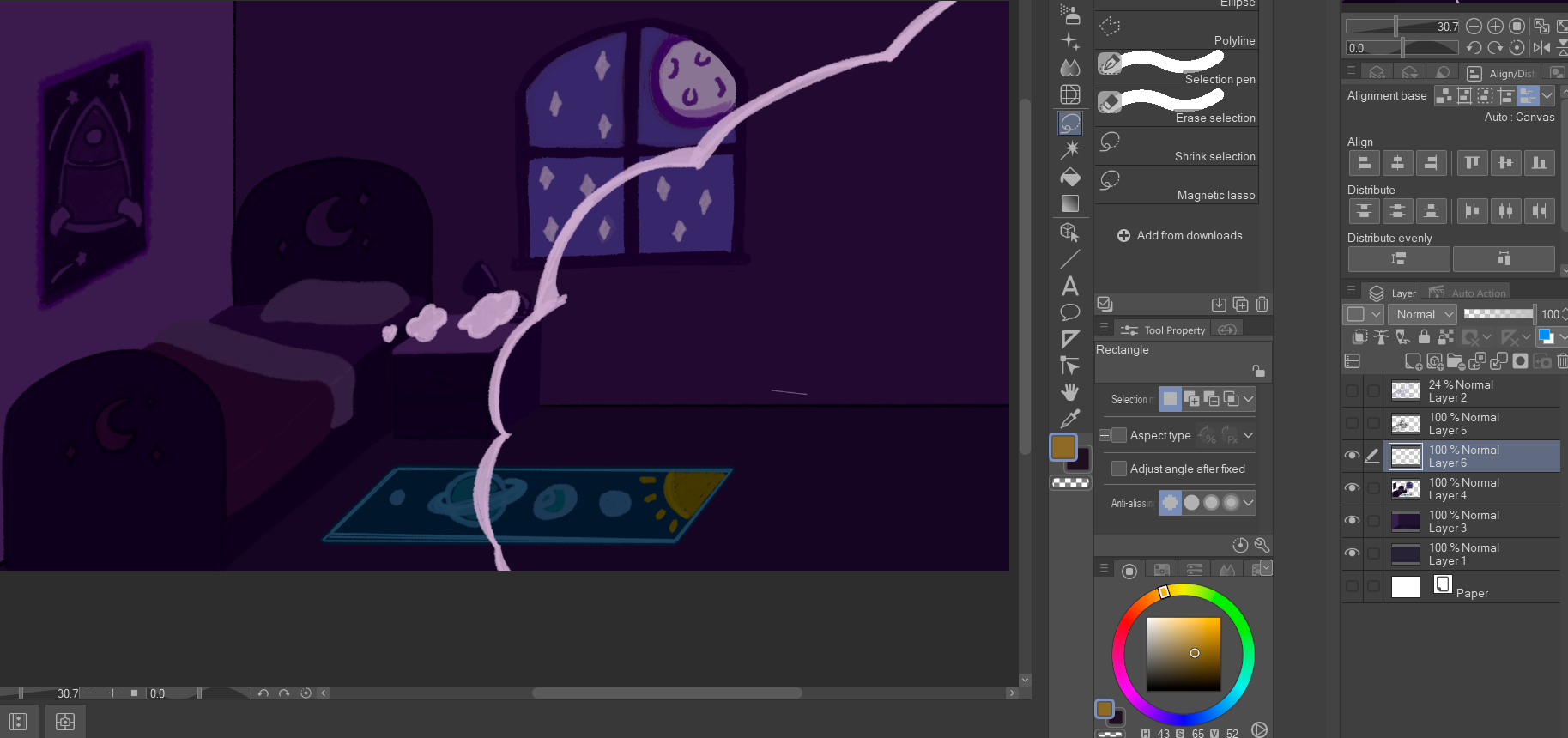Select the Airbrush tool in the toolbar
This screenshot has width=1568, height=738.
[x=1070, y=14]
